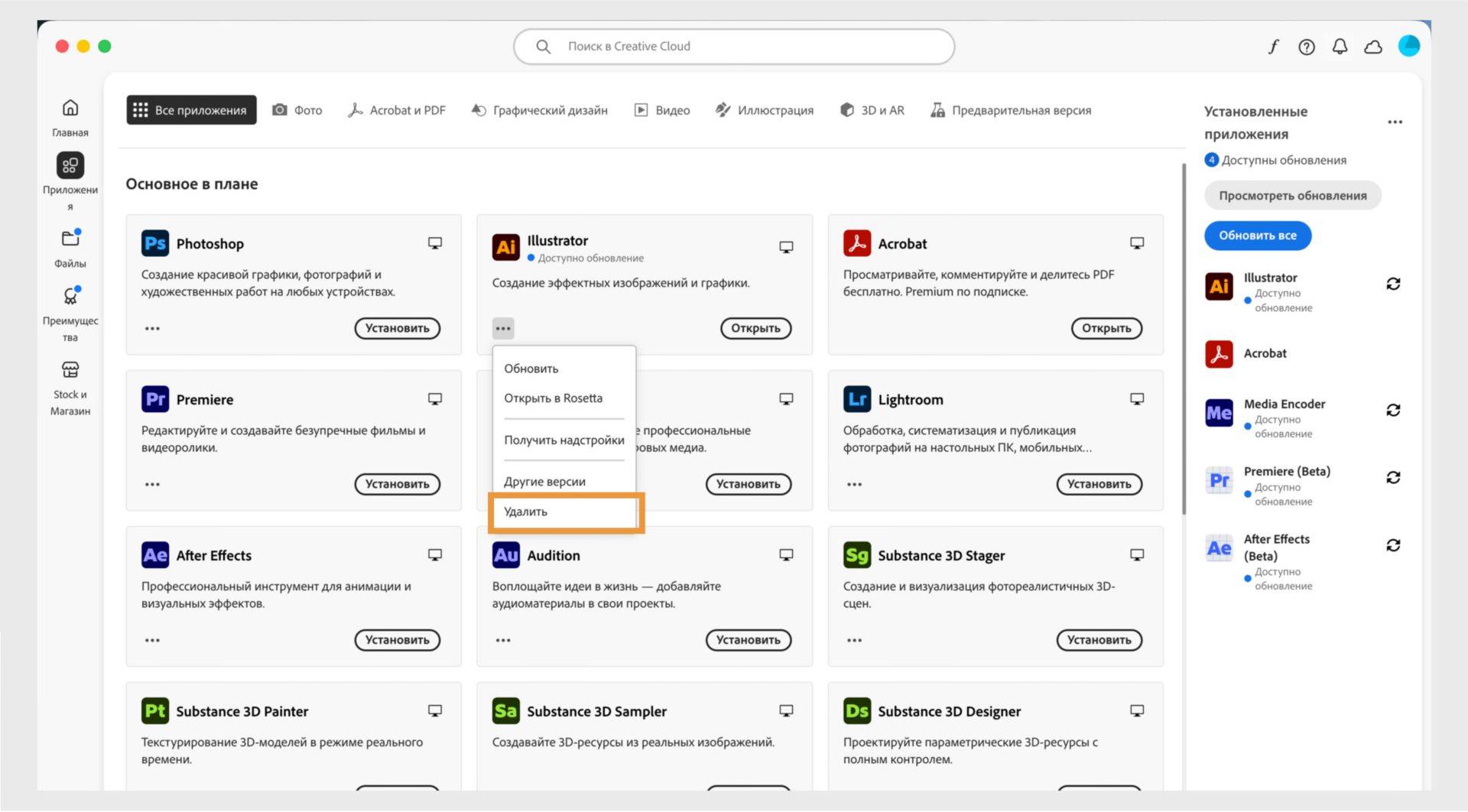Update Premiere (Beta) via refresh icon
Image resolution: width=1468 pixels, height=812 pixels.
point(1393,478)
